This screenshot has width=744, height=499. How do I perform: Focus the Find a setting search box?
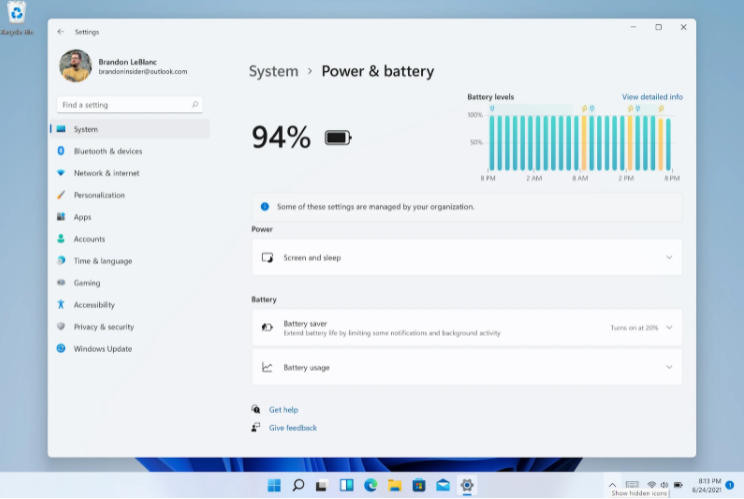[130, 105]
